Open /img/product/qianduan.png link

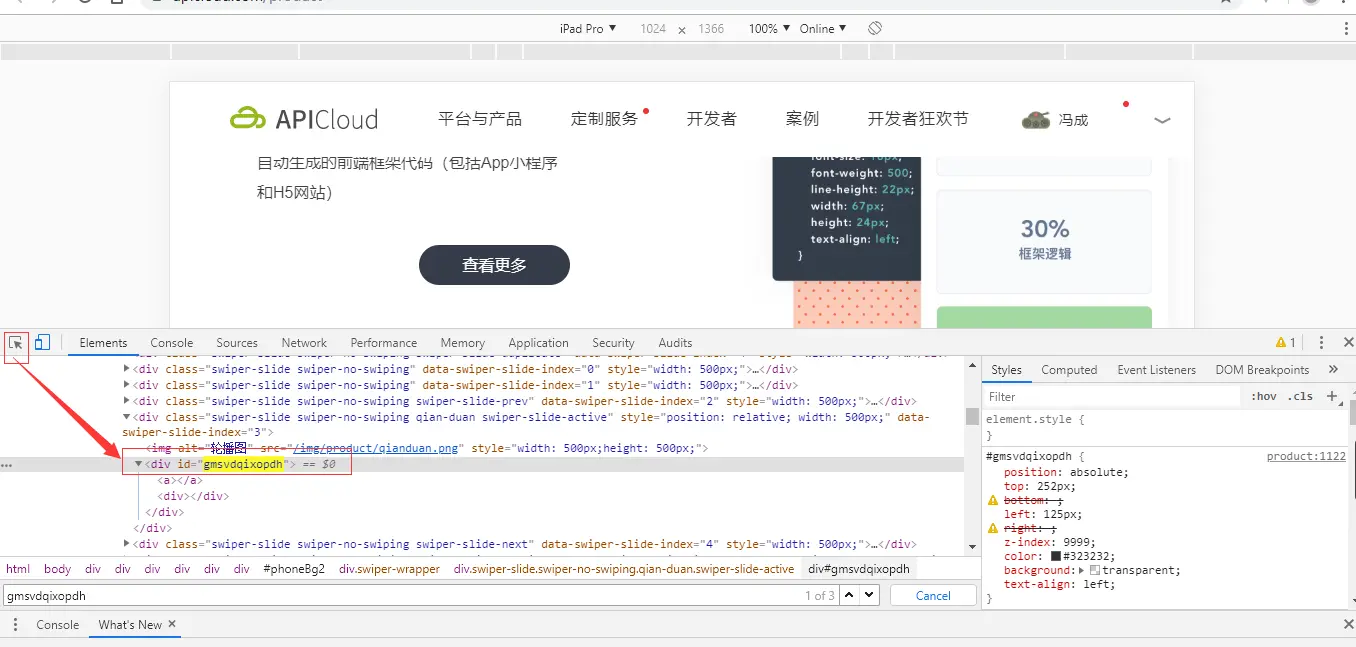373,448
